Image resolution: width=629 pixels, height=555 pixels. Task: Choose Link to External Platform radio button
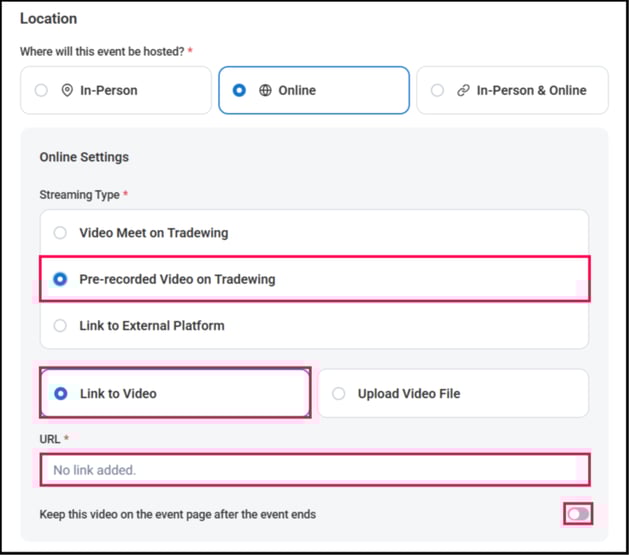click(x=60, y=325)
